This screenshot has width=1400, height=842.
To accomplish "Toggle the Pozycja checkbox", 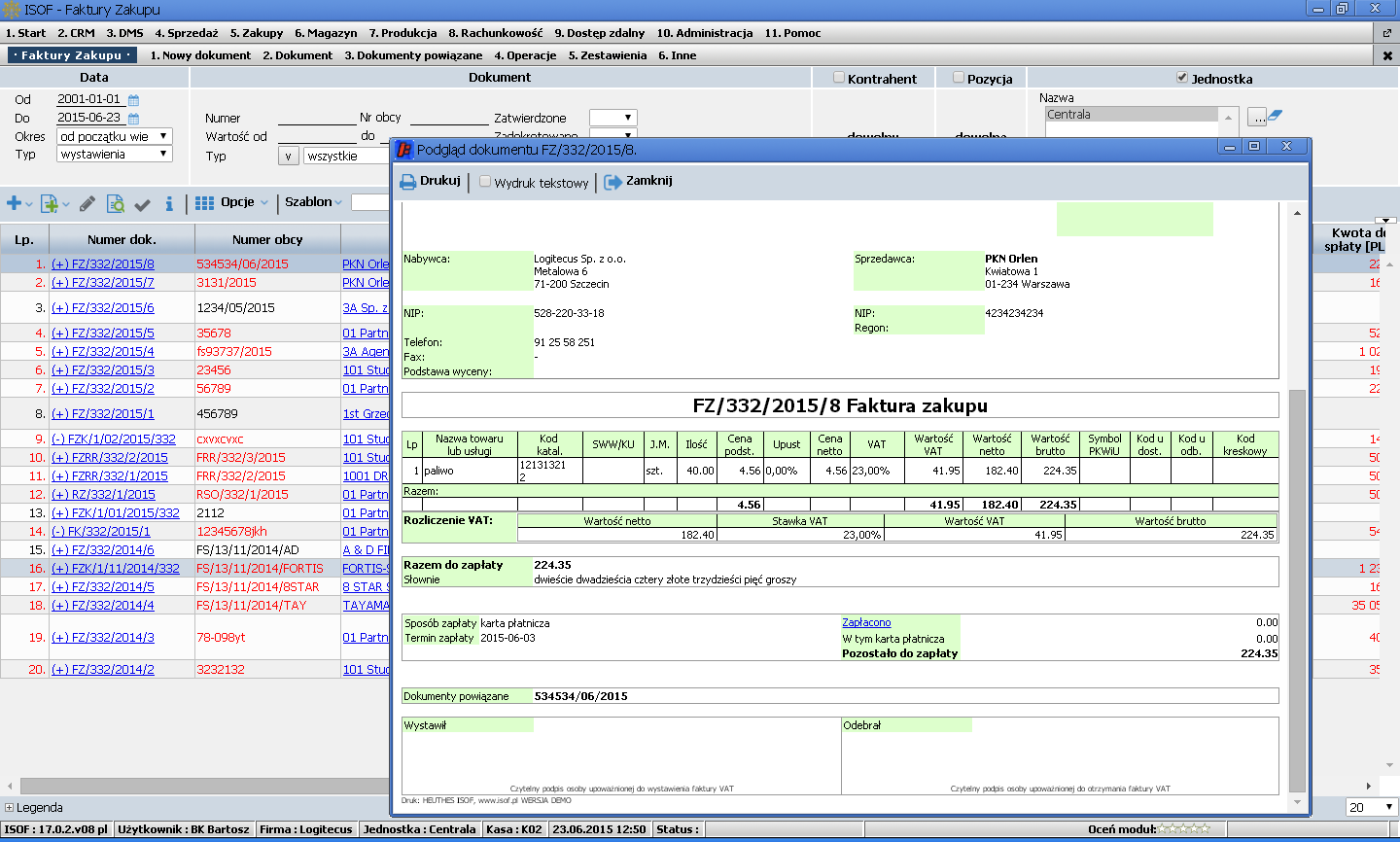I will 959,78.
